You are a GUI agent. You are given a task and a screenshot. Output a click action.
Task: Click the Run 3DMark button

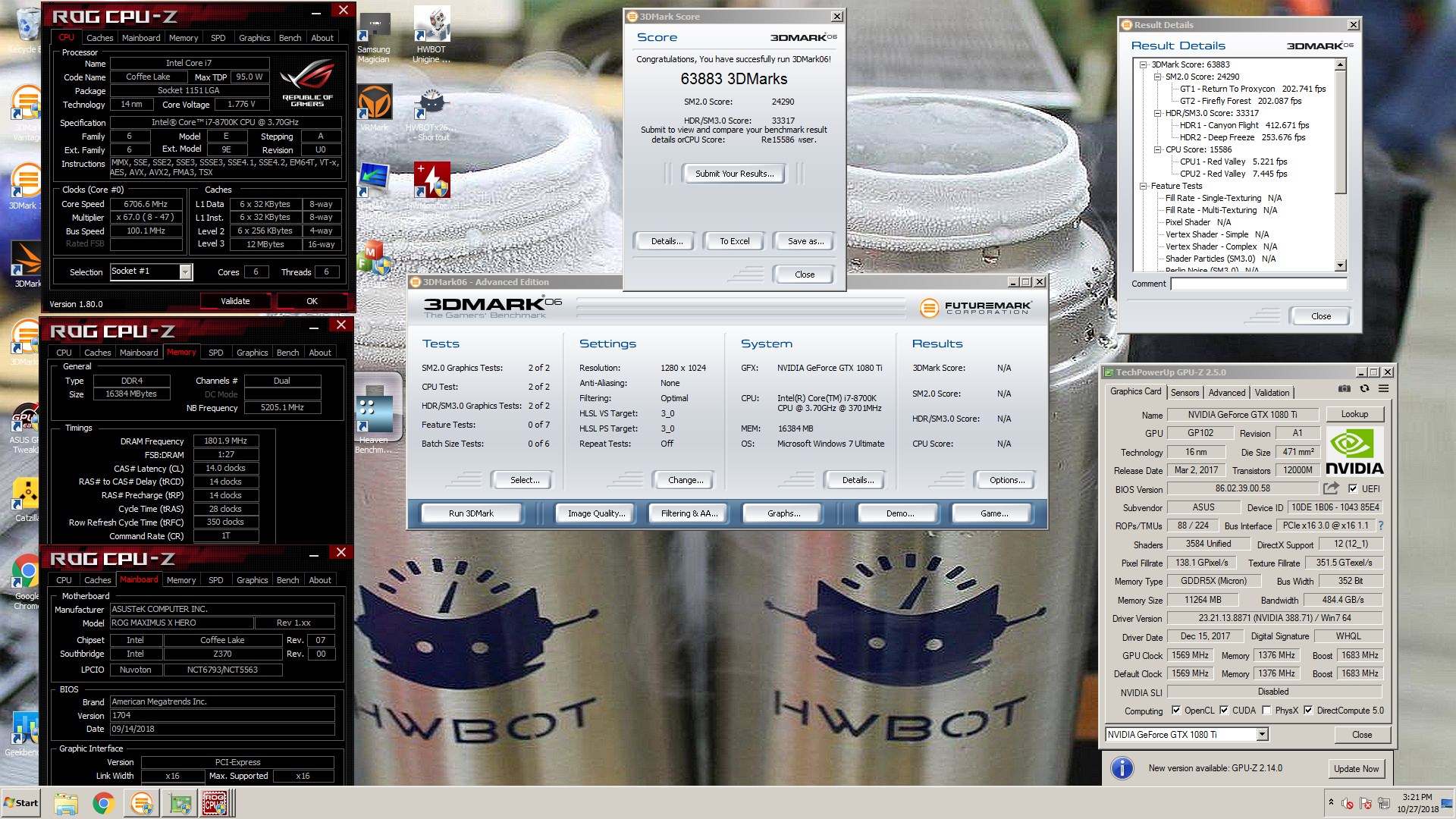(471, 513)
